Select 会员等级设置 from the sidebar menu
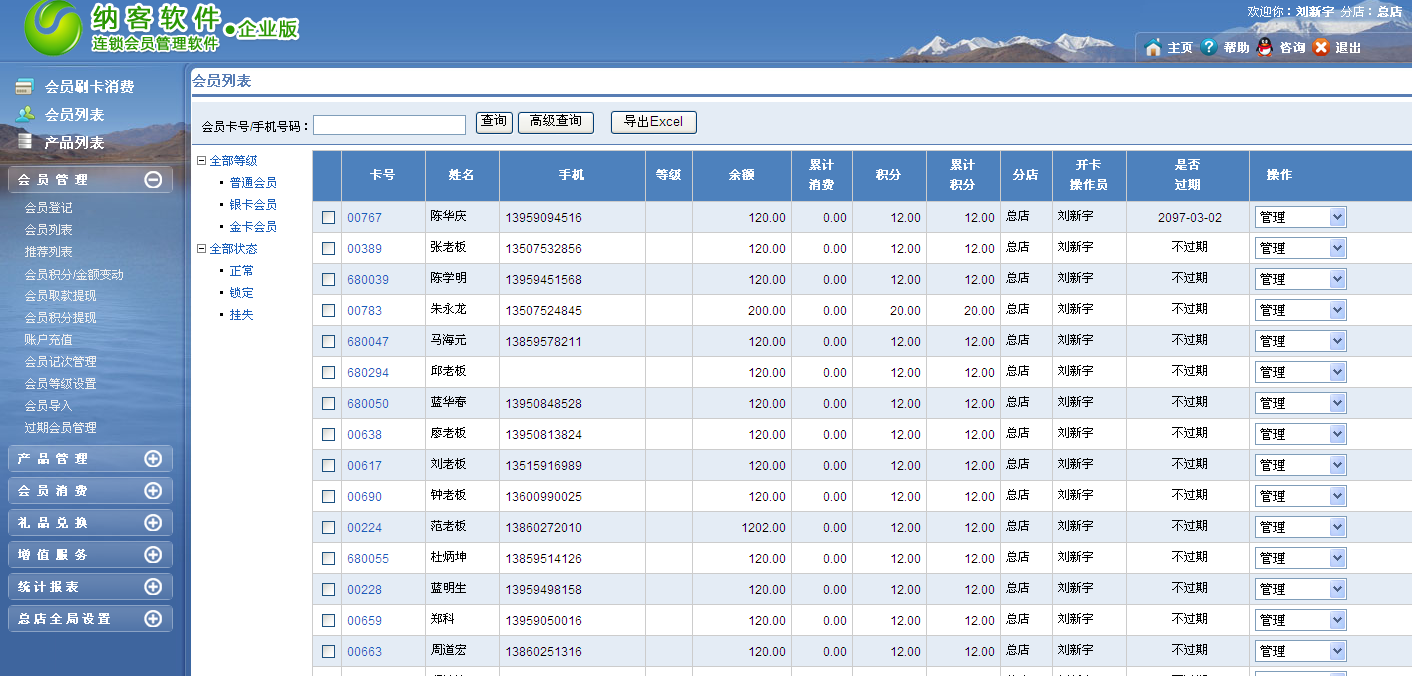1412x676 pixels. [60, 384]
